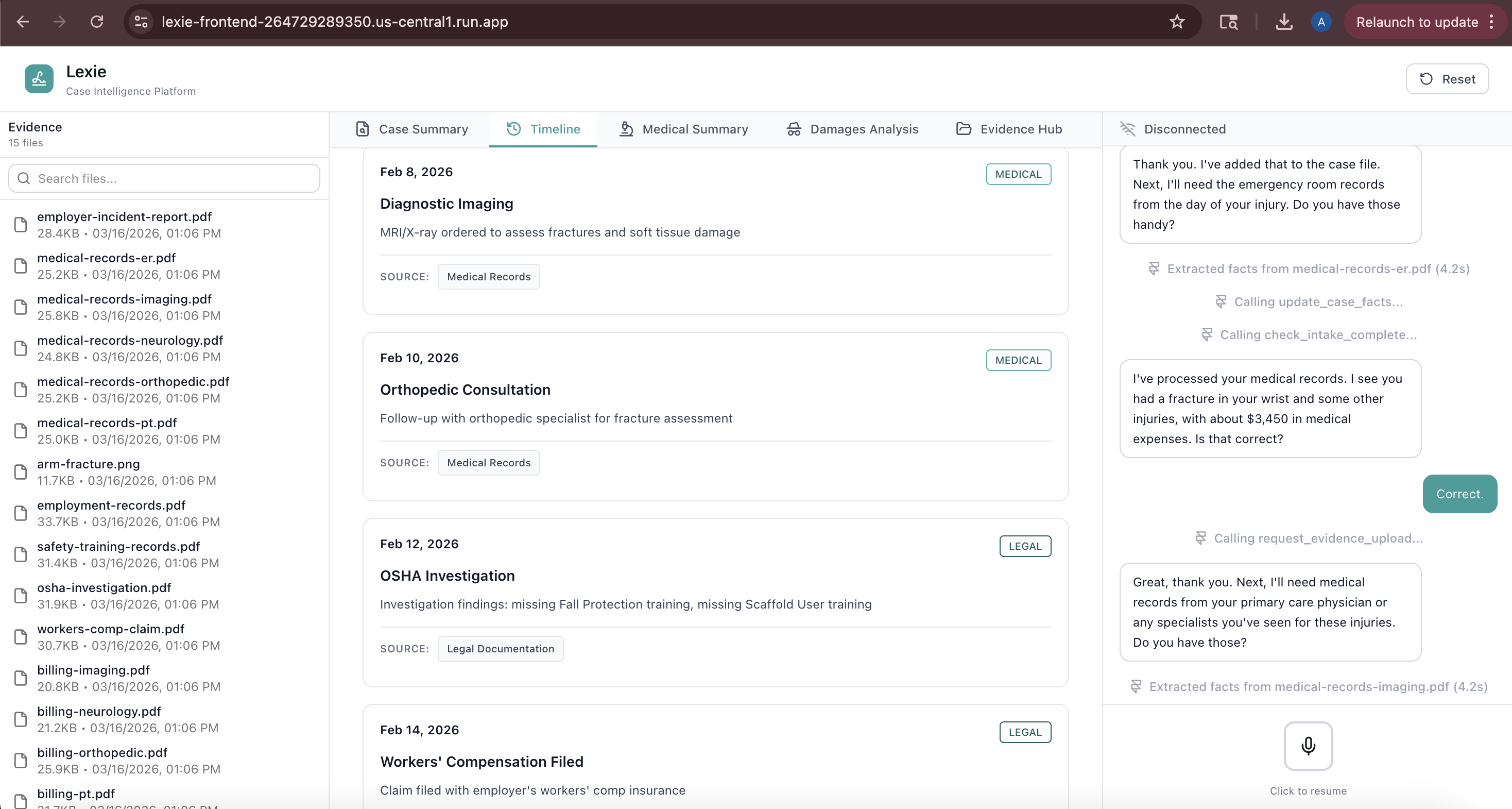
Task: Click the Disconnected wifi status icon
Action: [1127, 129]
